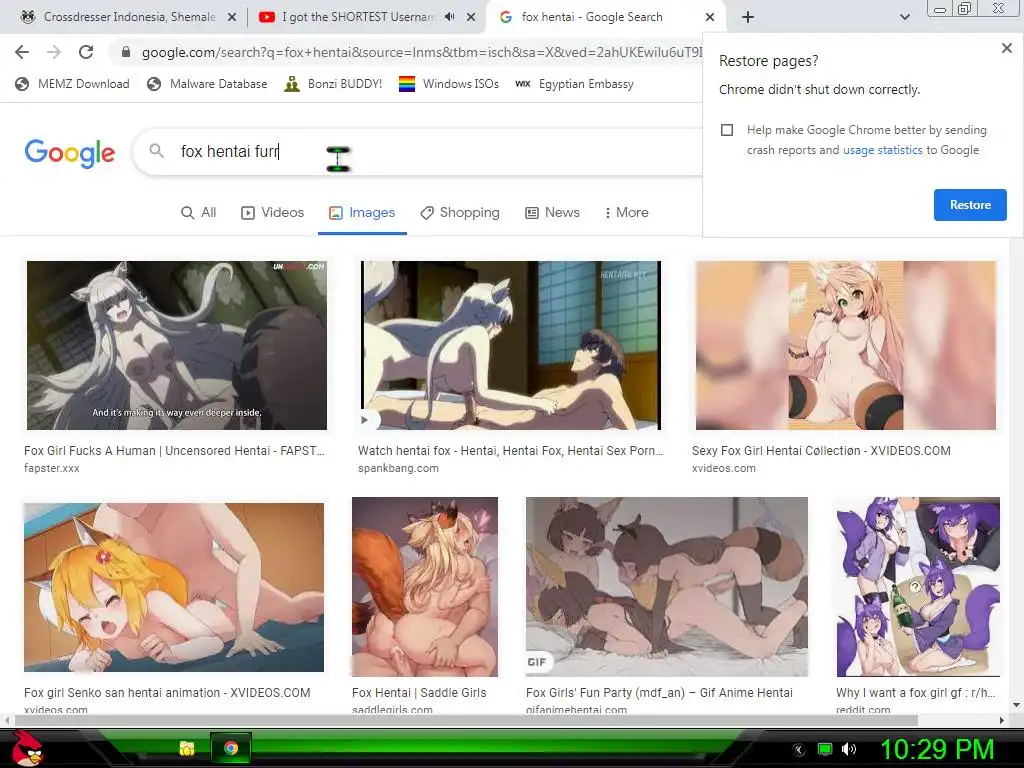Go to the Google homepage via logo
The width and height of the screenshot is (1024, 768).
(x=70, y=153)
